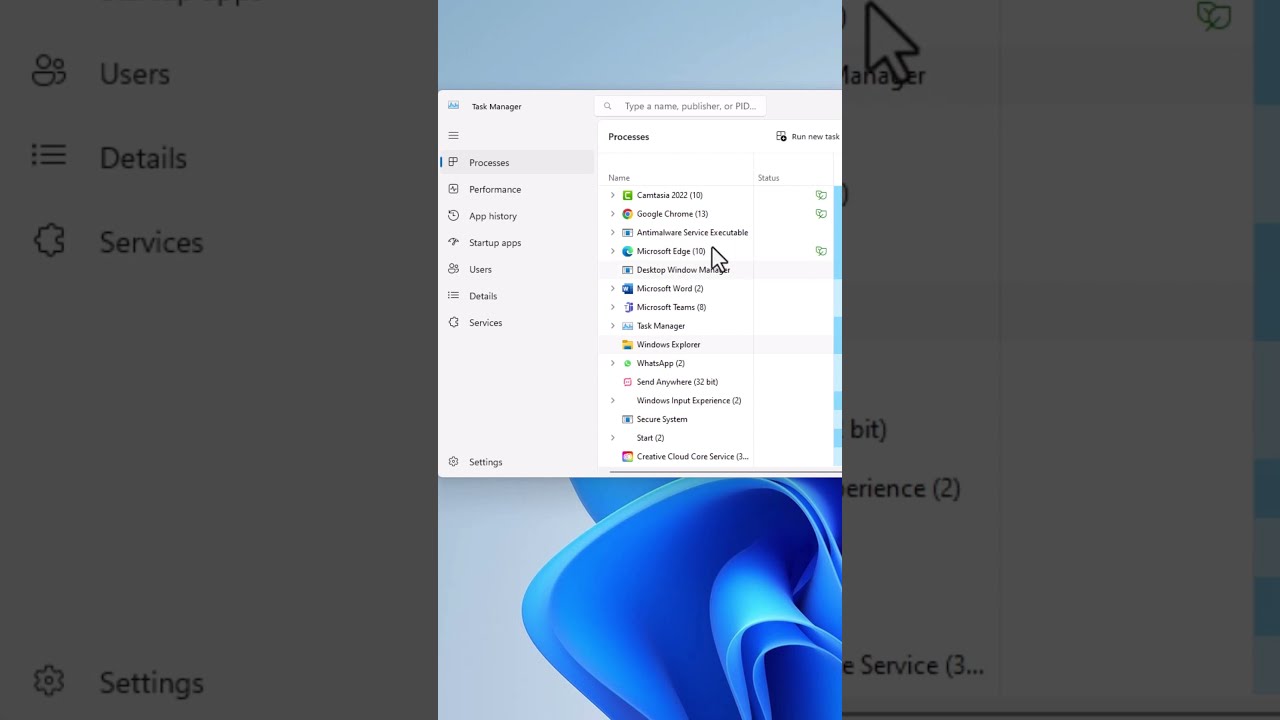Sort processes by the Status column header
Screen dimensions: 1280x720
tap(768, 178)
